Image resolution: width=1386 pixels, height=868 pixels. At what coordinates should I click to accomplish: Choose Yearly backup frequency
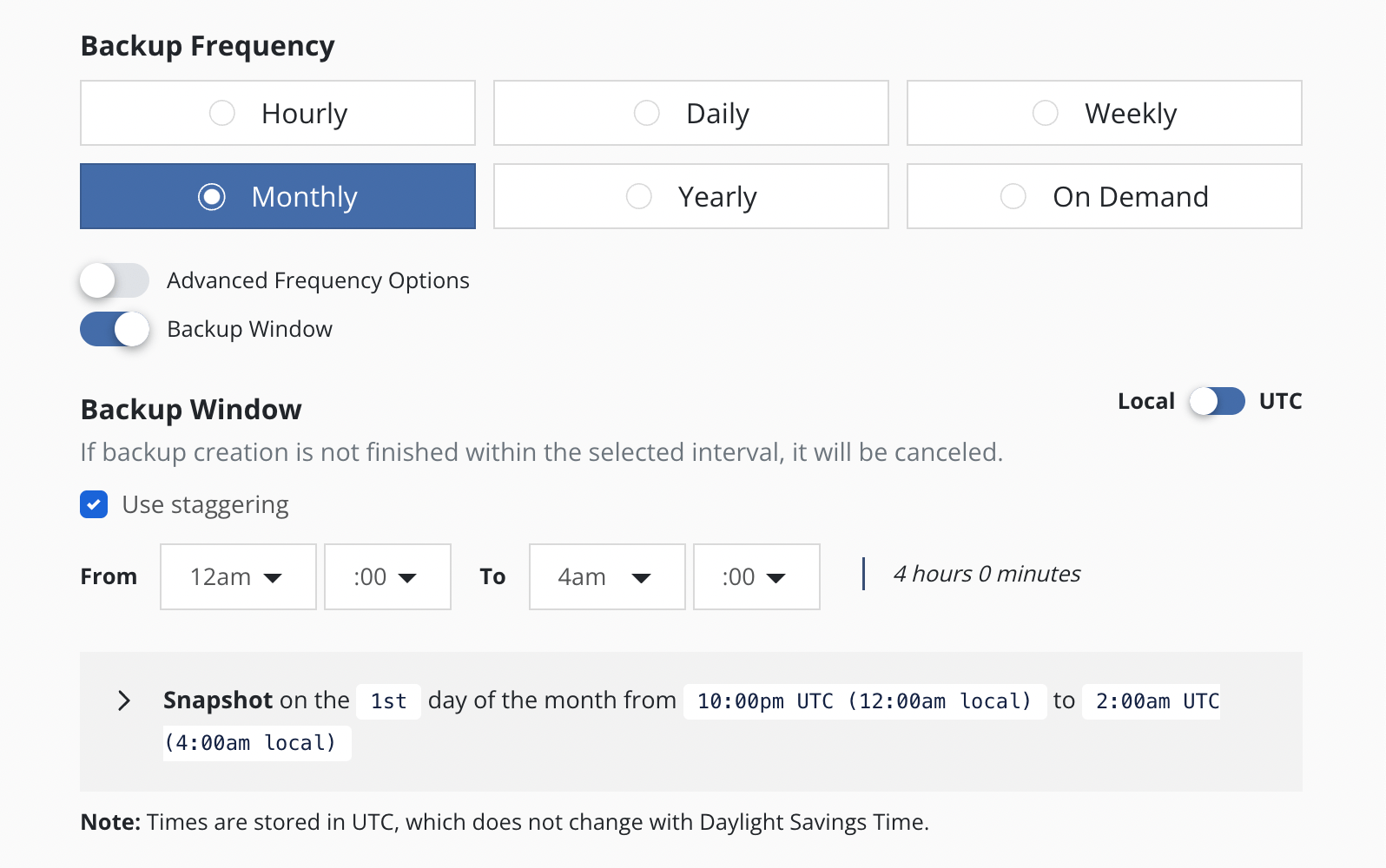690,197
